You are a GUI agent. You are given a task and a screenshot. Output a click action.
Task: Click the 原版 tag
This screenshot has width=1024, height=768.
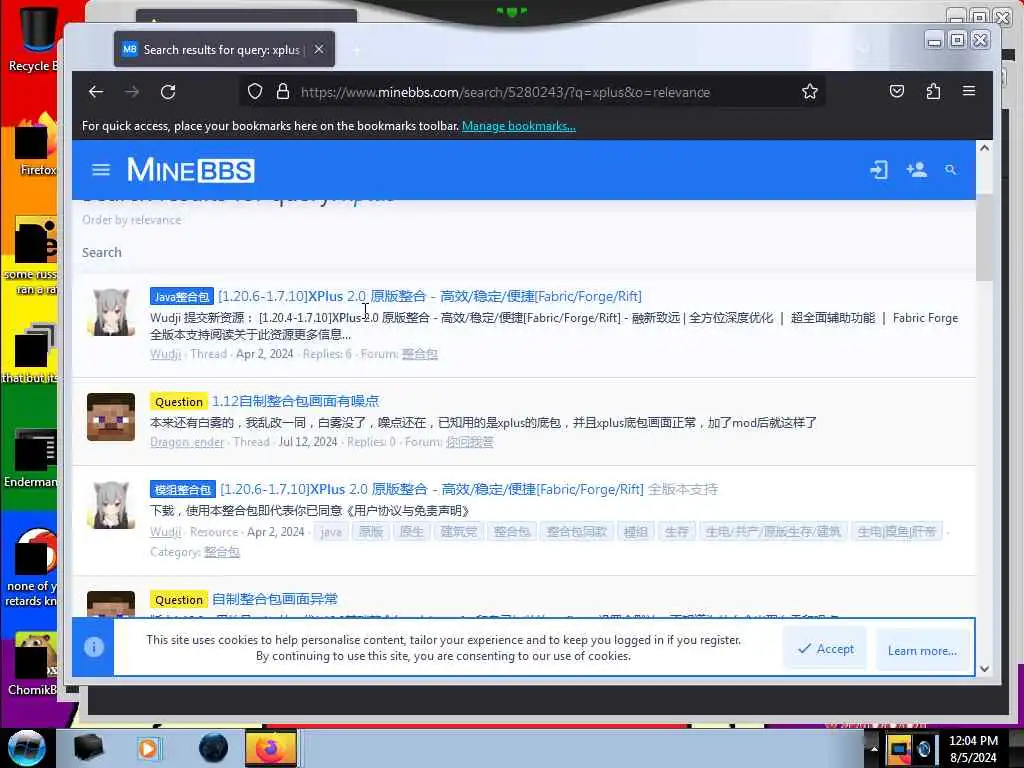(371, 532)
